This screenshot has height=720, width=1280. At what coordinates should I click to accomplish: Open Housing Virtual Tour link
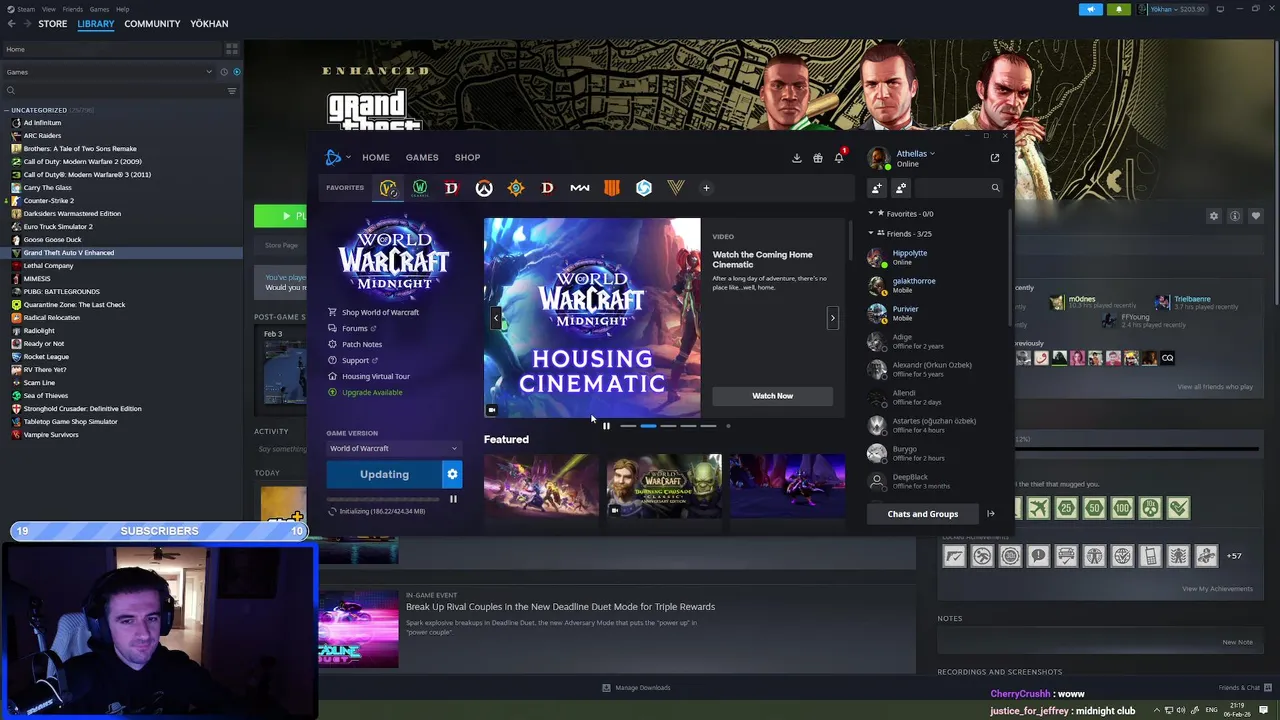pyautogui.click(x=376, y=376)
